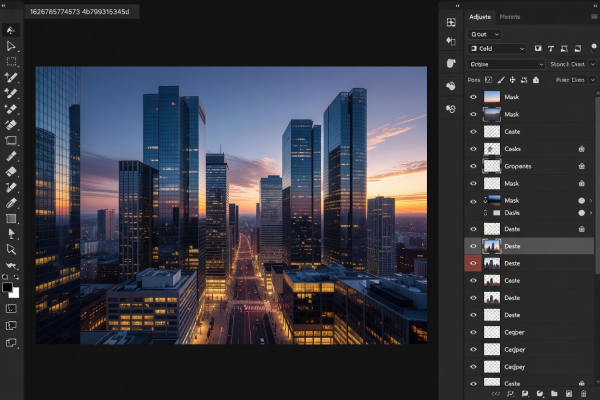Viewport: 600px width, 400px height.
Task: Select the layer named Cejpey
Action: pyautogui.click(x=514, y=367)
